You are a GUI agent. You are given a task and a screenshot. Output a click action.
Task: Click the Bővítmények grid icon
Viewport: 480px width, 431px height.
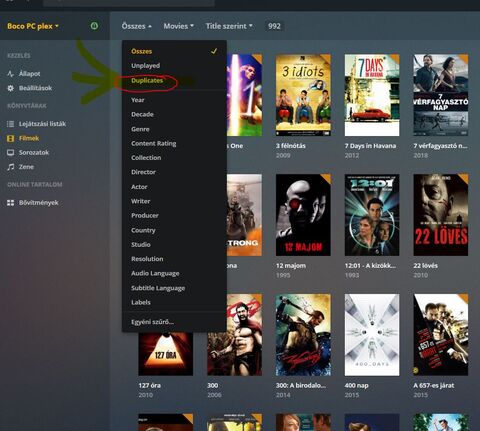point(11,202)
